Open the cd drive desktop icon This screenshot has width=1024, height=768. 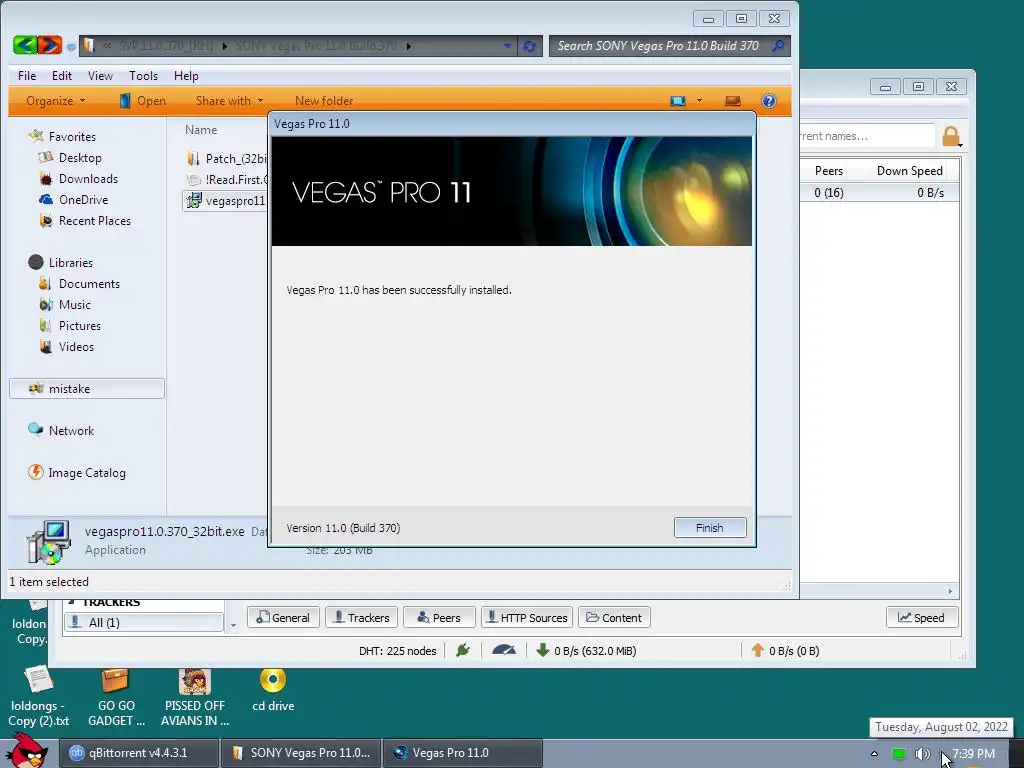tap(273, 690)
